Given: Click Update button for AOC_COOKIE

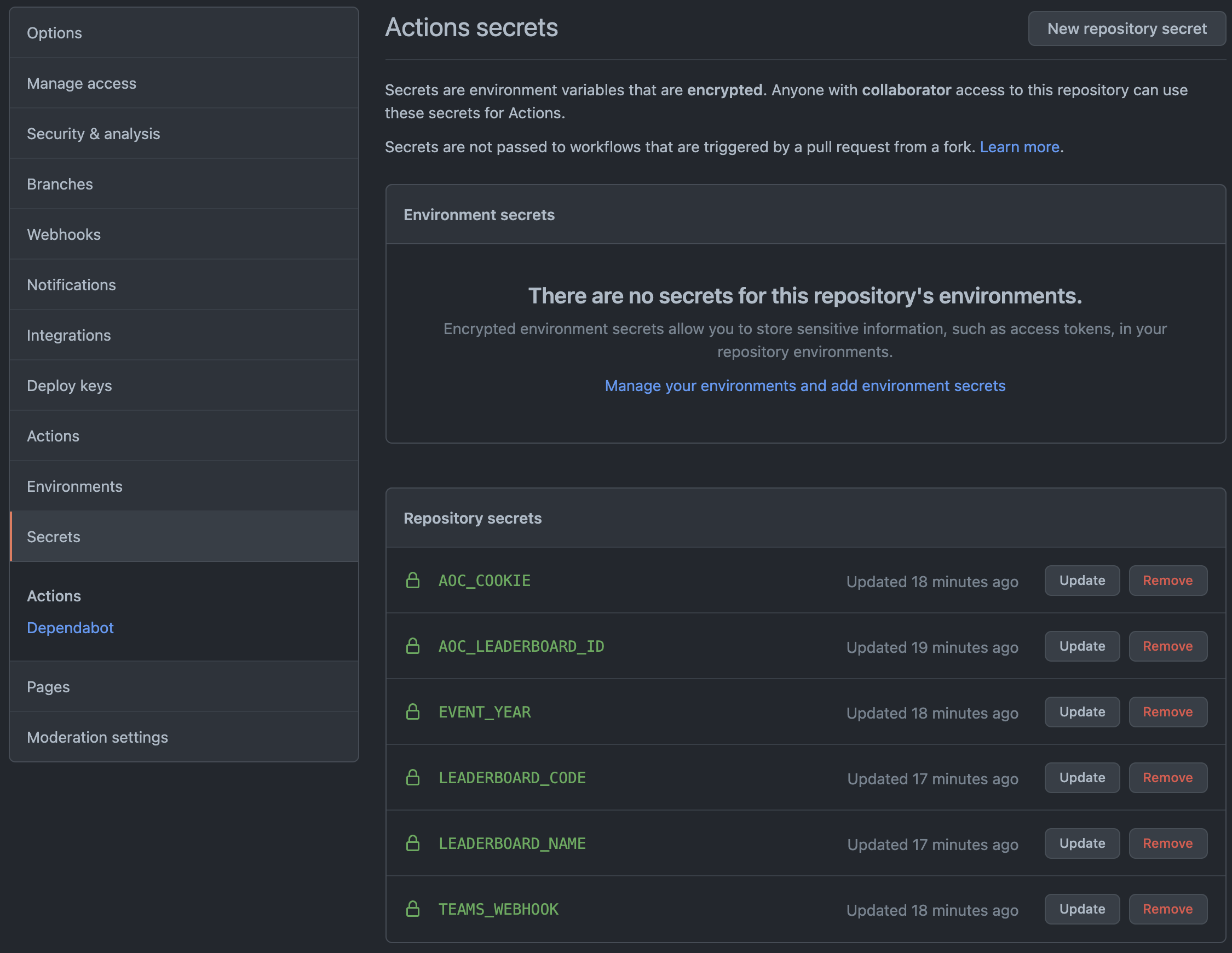Looking at the screenshot, I should (1082, 580).
